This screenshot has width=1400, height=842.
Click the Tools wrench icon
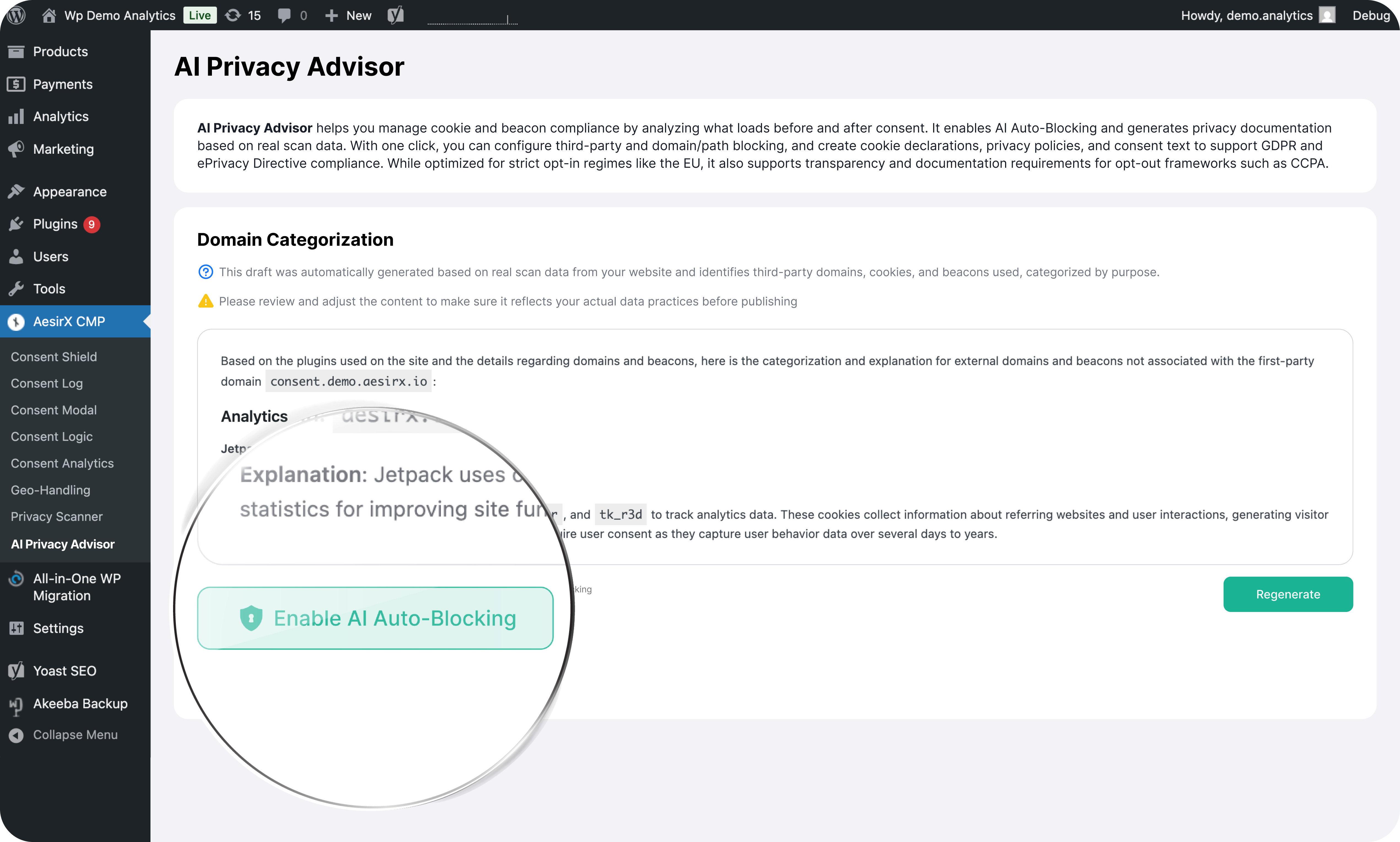click(16, 289)
